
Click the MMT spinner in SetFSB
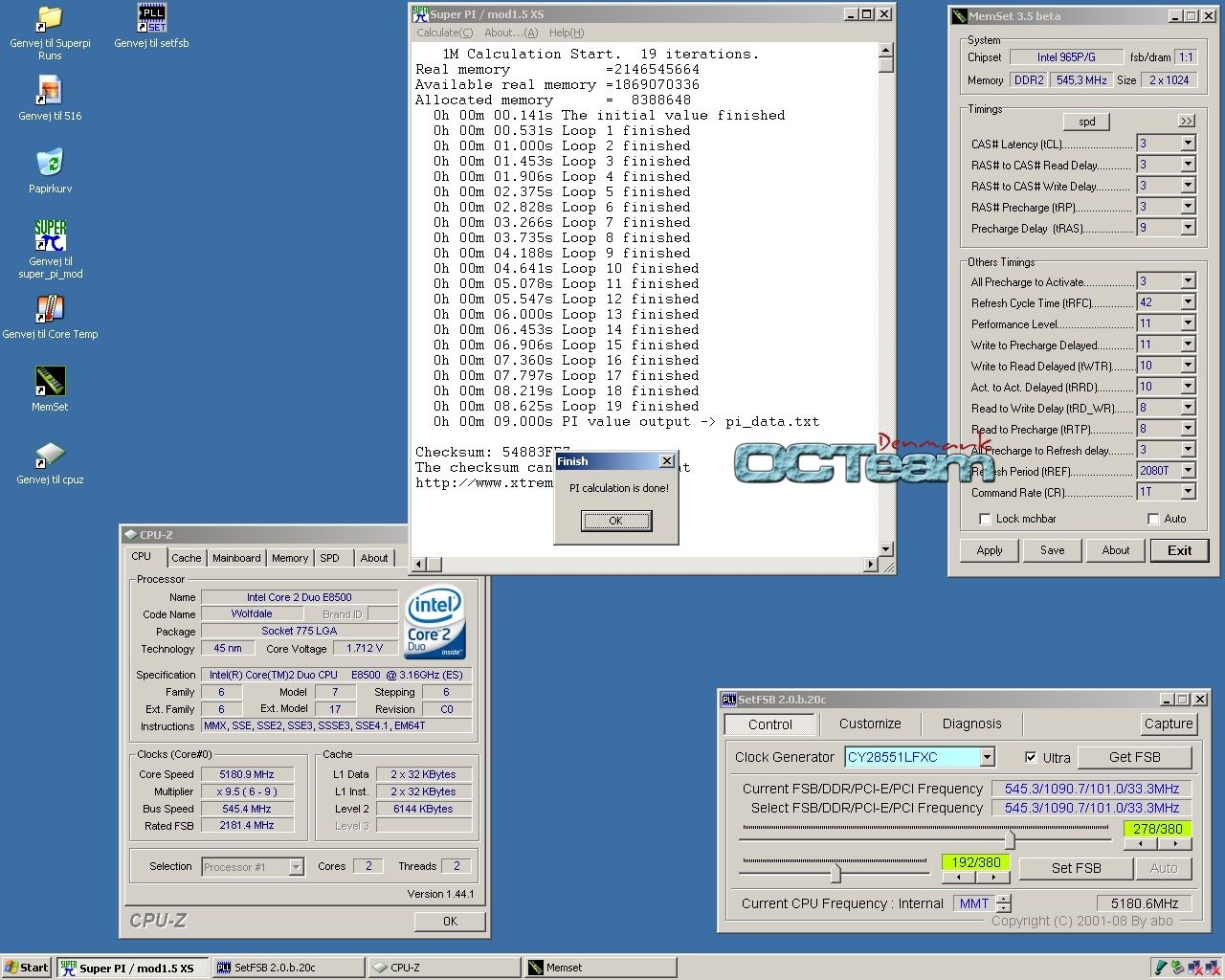(x=1003, y=903)
